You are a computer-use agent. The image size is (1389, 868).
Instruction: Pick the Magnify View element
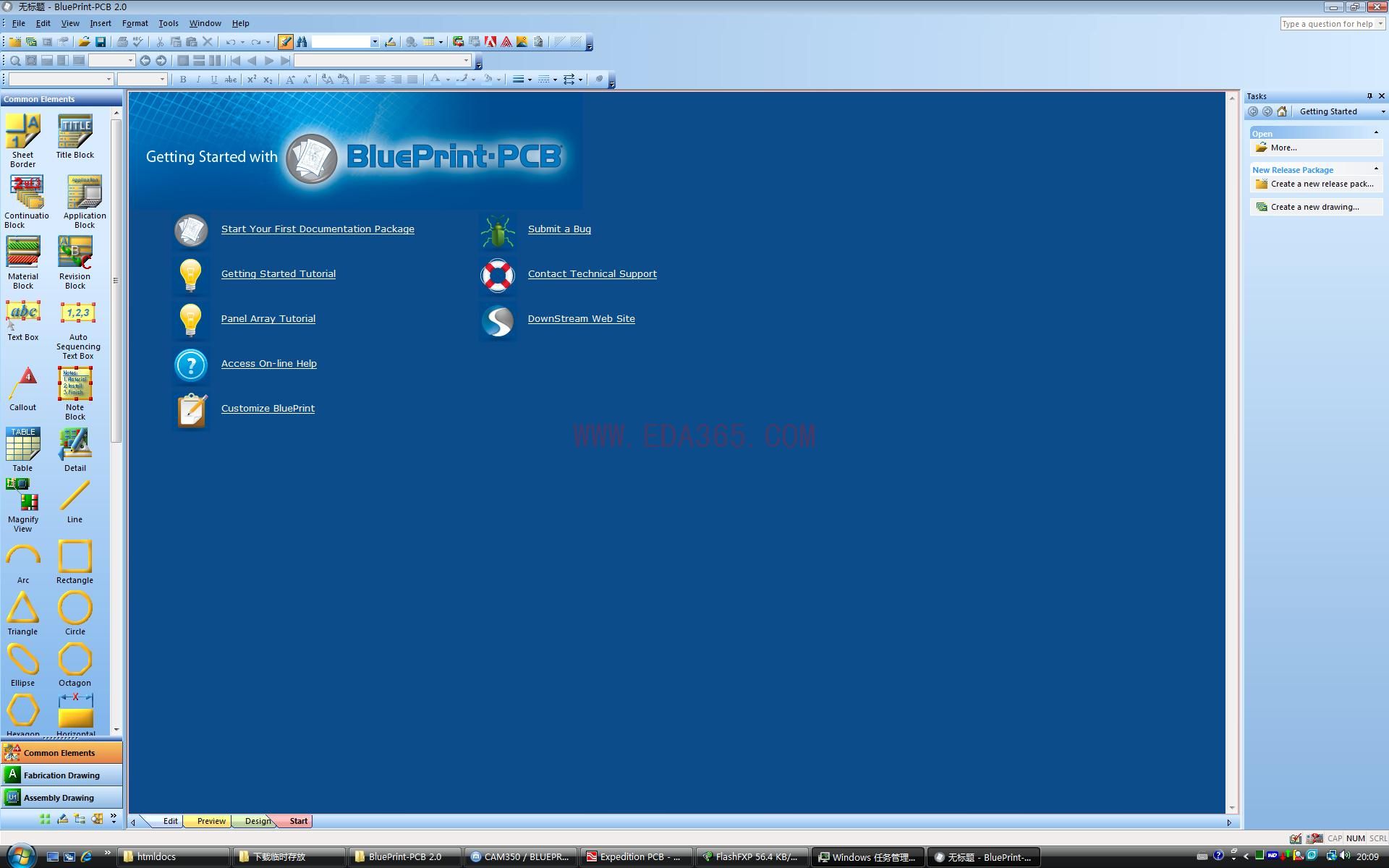click(22, 506)
